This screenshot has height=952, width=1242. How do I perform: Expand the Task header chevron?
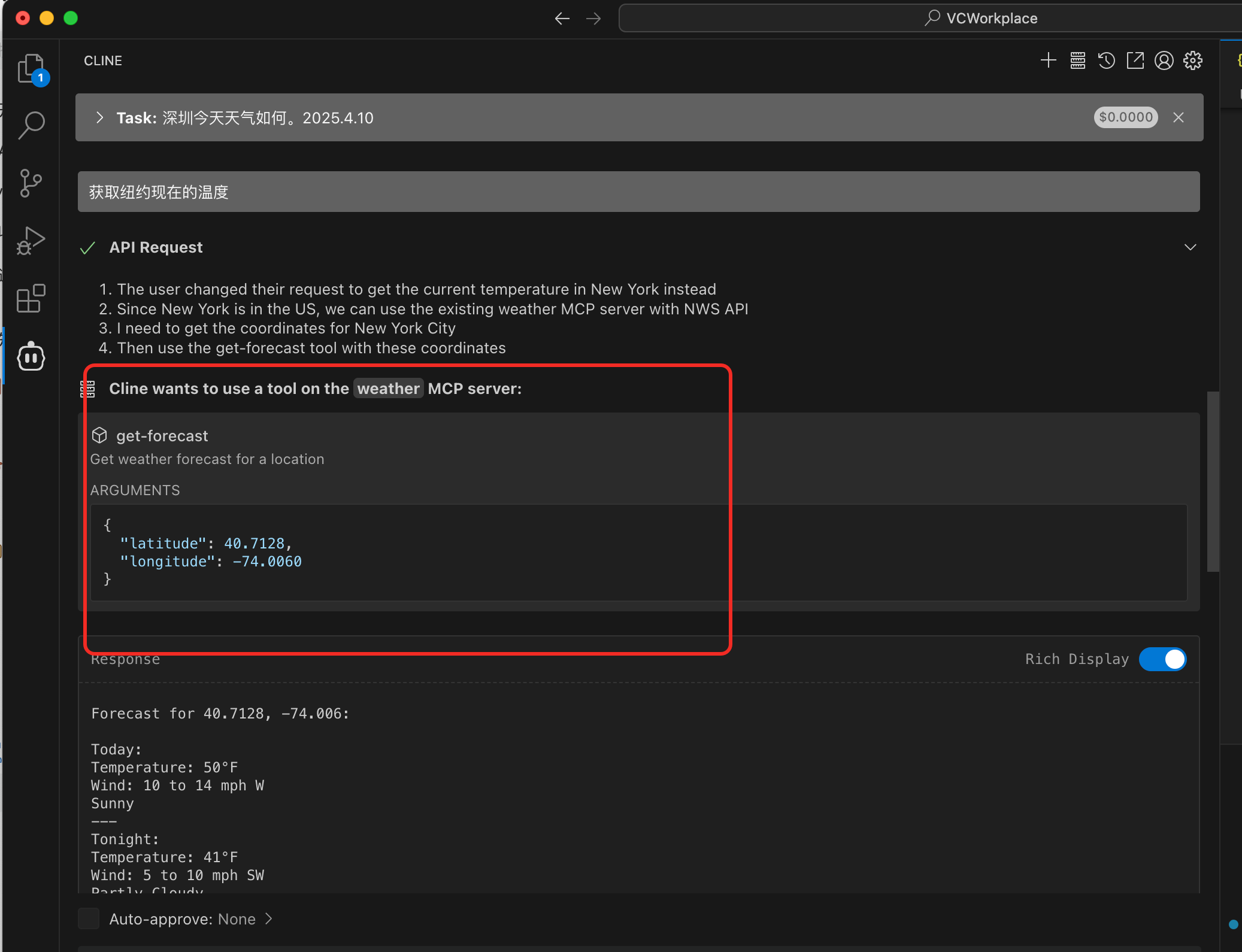coord(100,117)
